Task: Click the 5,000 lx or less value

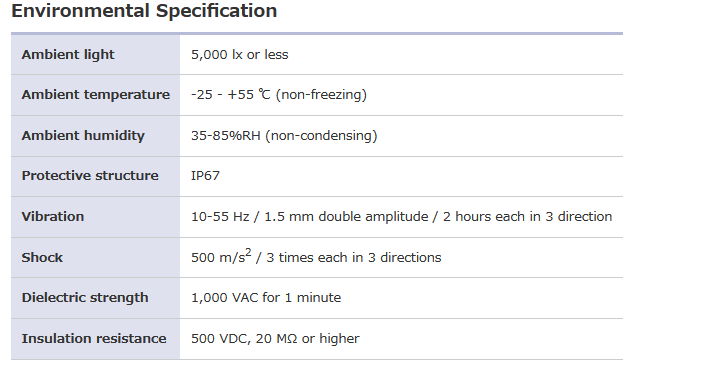Action: pos(240,55)
